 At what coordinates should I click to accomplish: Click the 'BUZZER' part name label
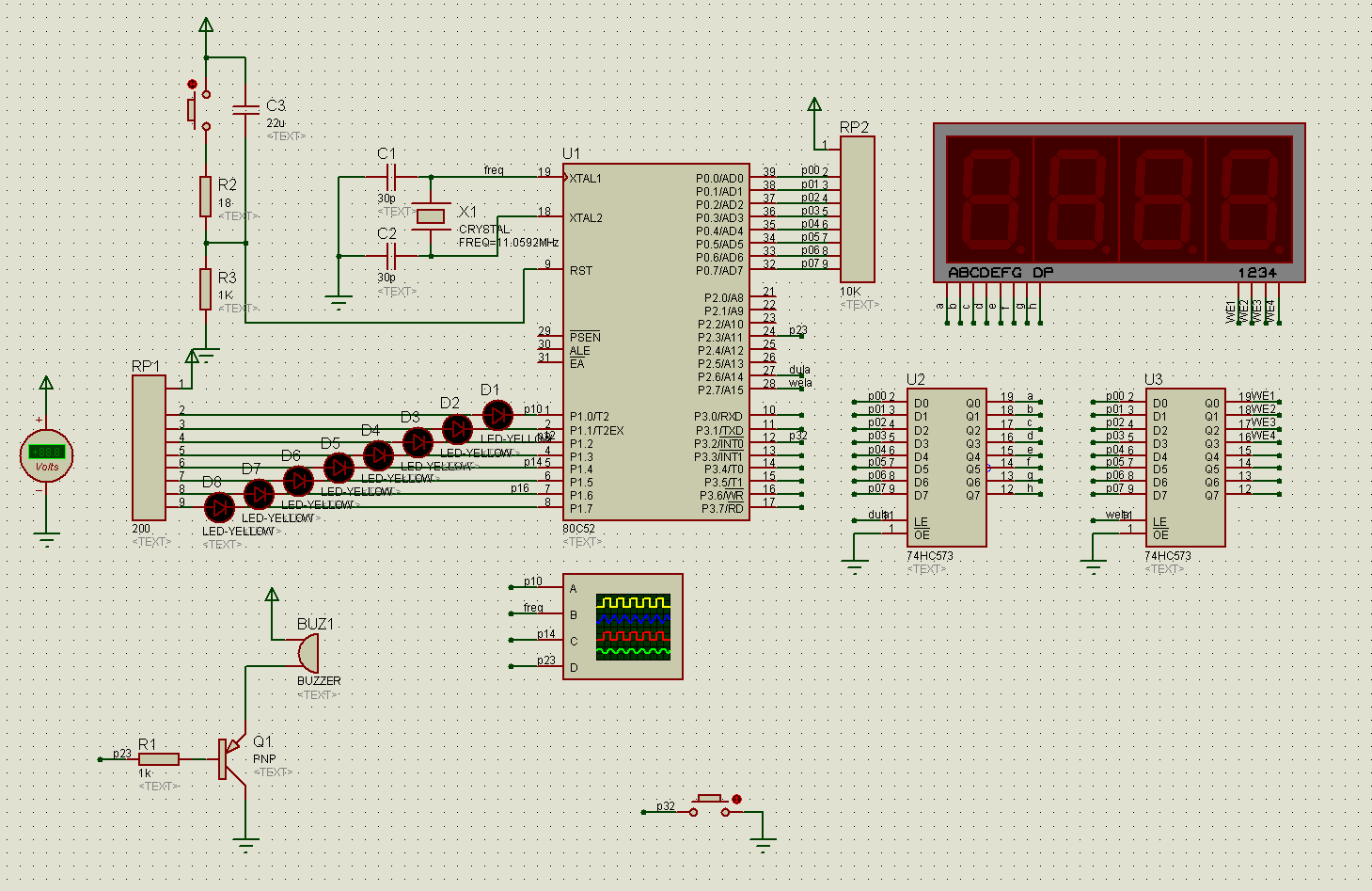tap(319, 681)
